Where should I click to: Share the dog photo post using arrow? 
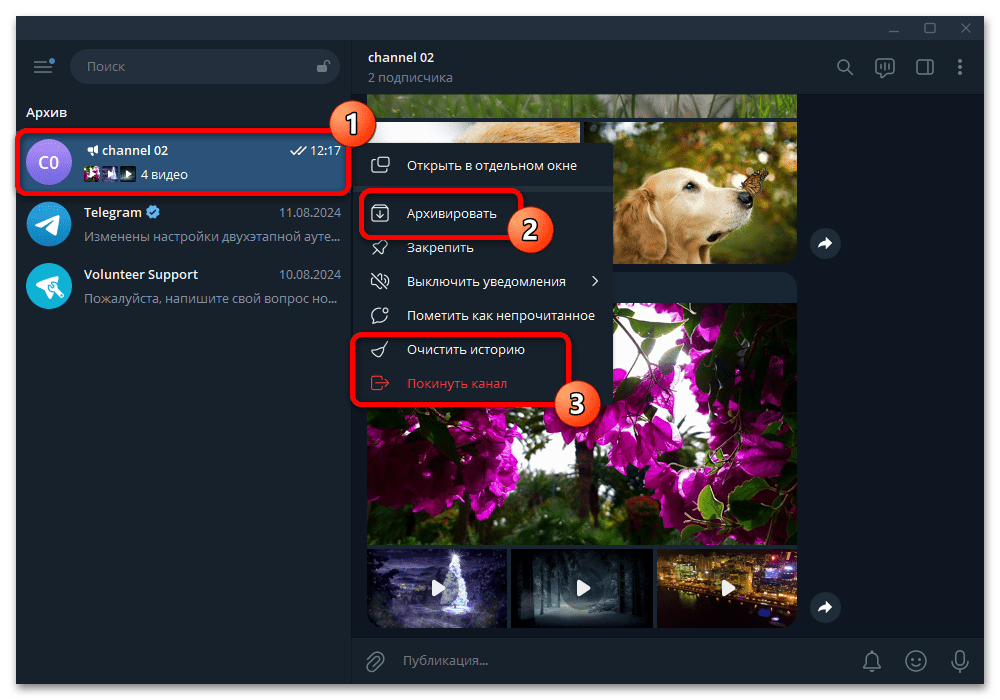825,243
